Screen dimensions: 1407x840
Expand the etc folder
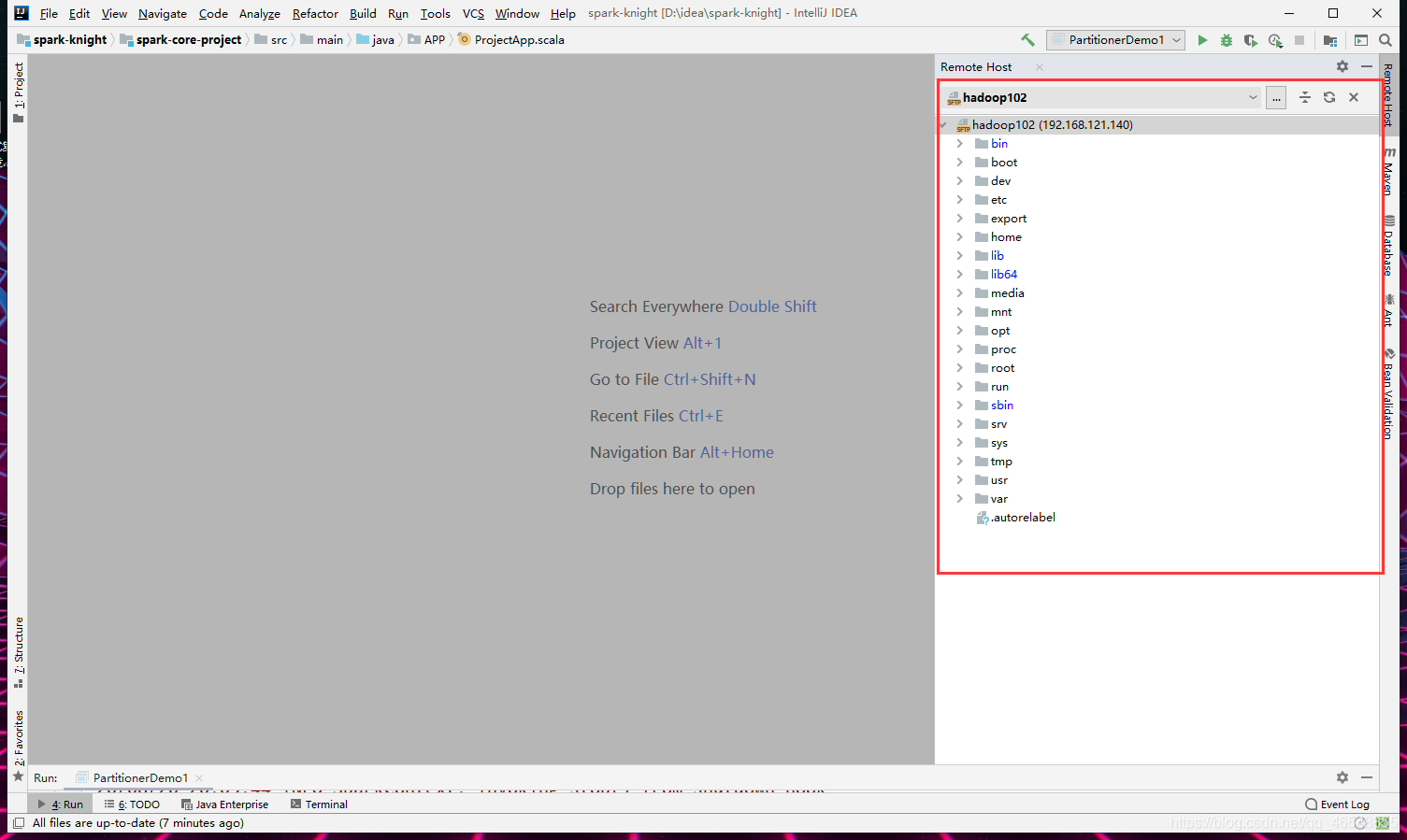coord(960,200)
